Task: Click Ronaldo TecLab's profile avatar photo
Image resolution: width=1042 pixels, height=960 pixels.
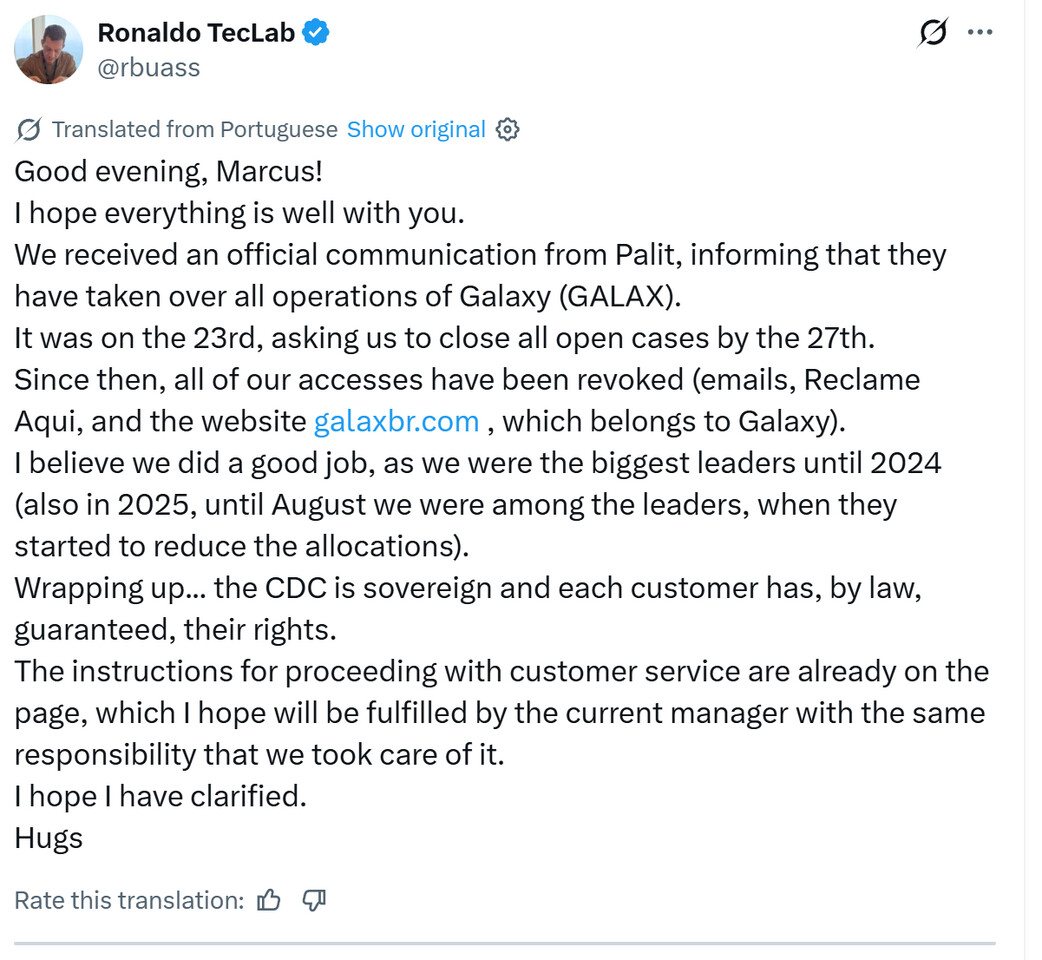Action: pyautogui.click(x=49, y=49)
